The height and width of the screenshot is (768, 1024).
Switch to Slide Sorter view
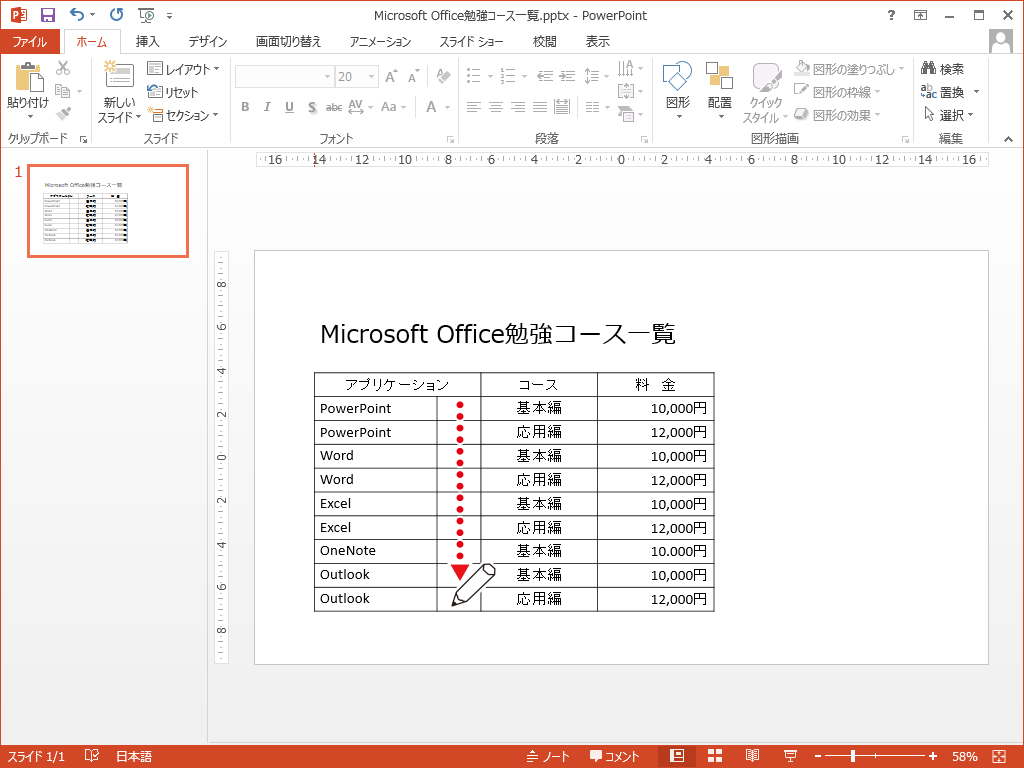pyautogui.click(x=715, y=756)
